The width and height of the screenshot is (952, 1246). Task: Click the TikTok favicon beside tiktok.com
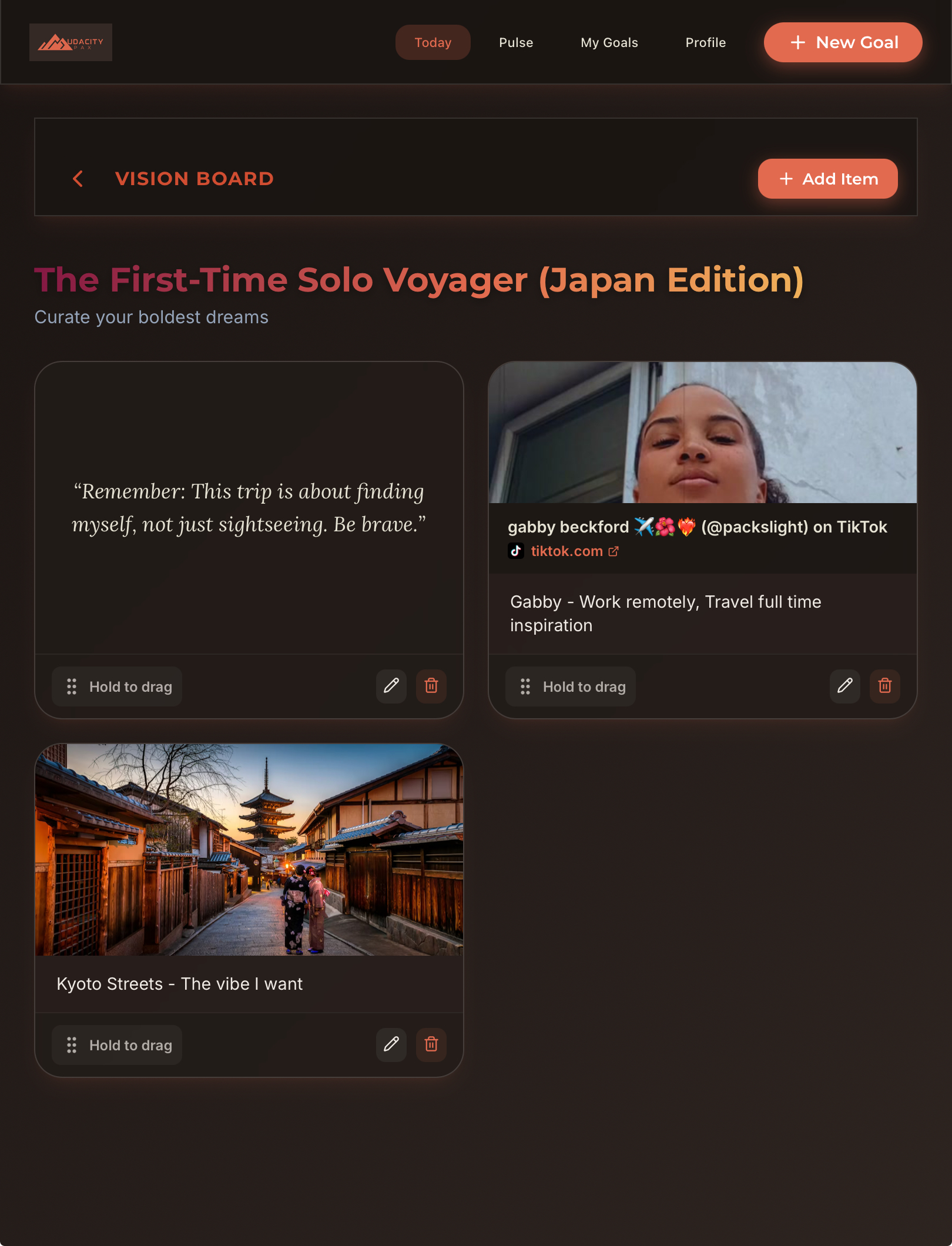click(x=516, y=551)
